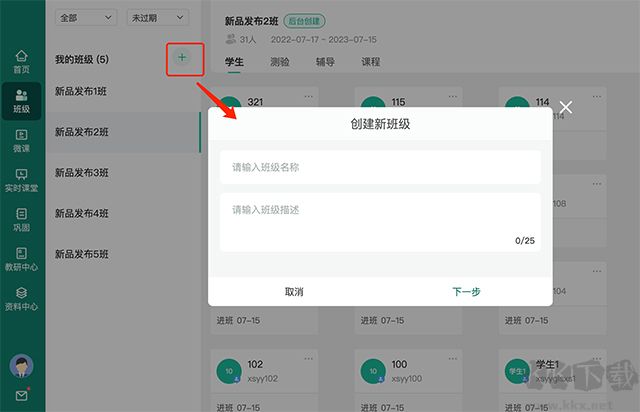Click the 取消 cancel button
Screen dimensions: 640x412
(x=294, y=292)
